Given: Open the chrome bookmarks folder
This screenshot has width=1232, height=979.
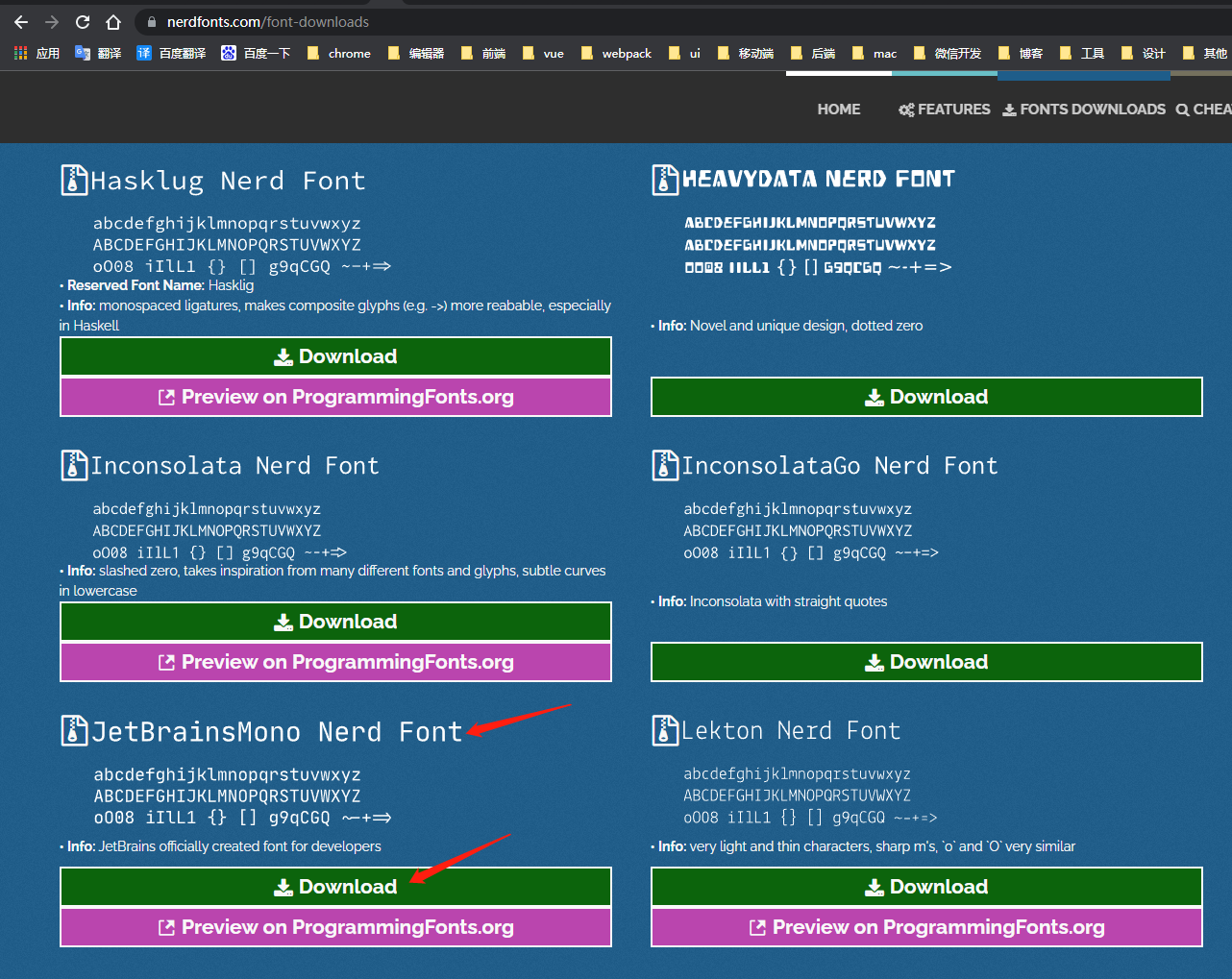Looking at the screenshot, I should 339,54.
